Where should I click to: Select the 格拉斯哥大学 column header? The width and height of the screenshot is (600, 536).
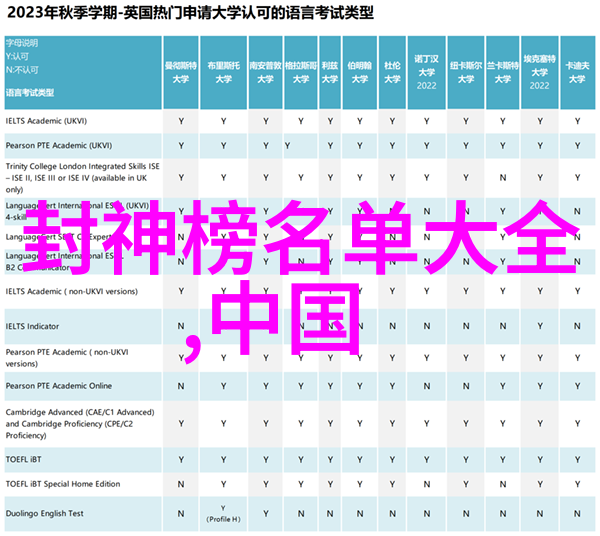[x=301, y=72]
